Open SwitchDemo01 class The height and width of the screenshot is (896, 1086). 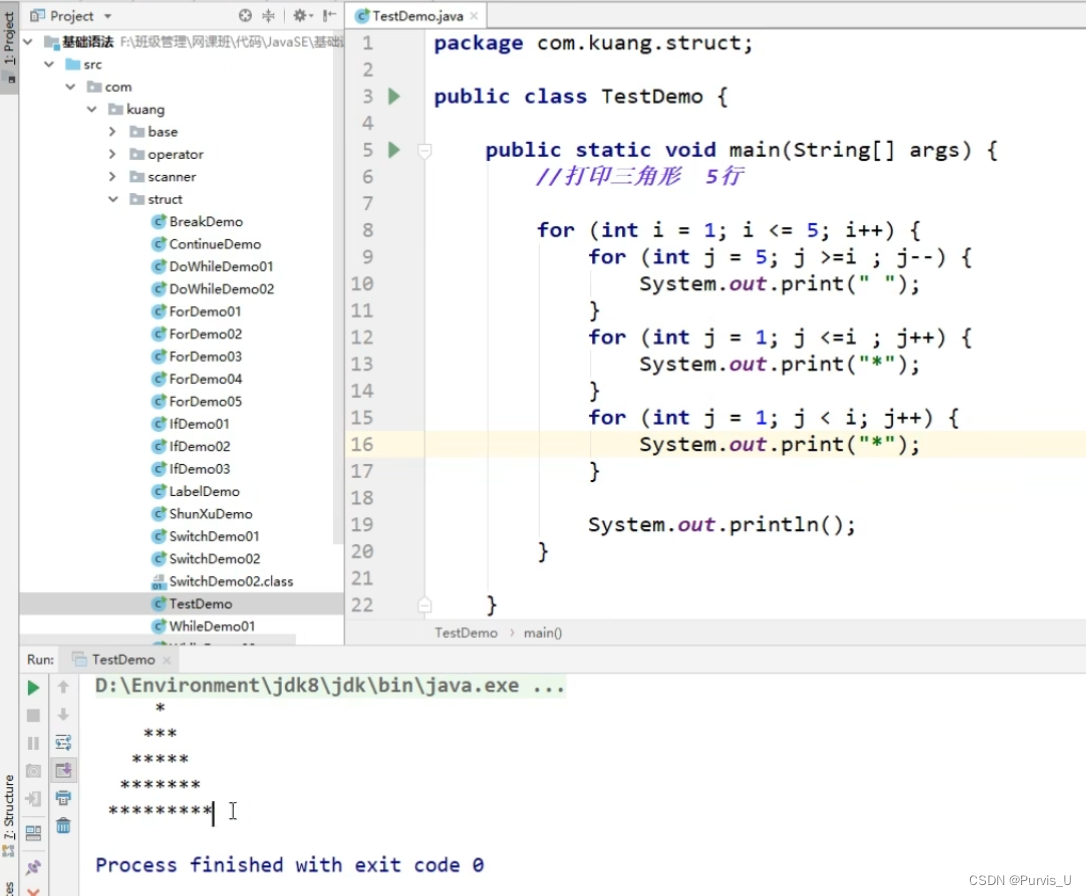[x=206, y=537]
